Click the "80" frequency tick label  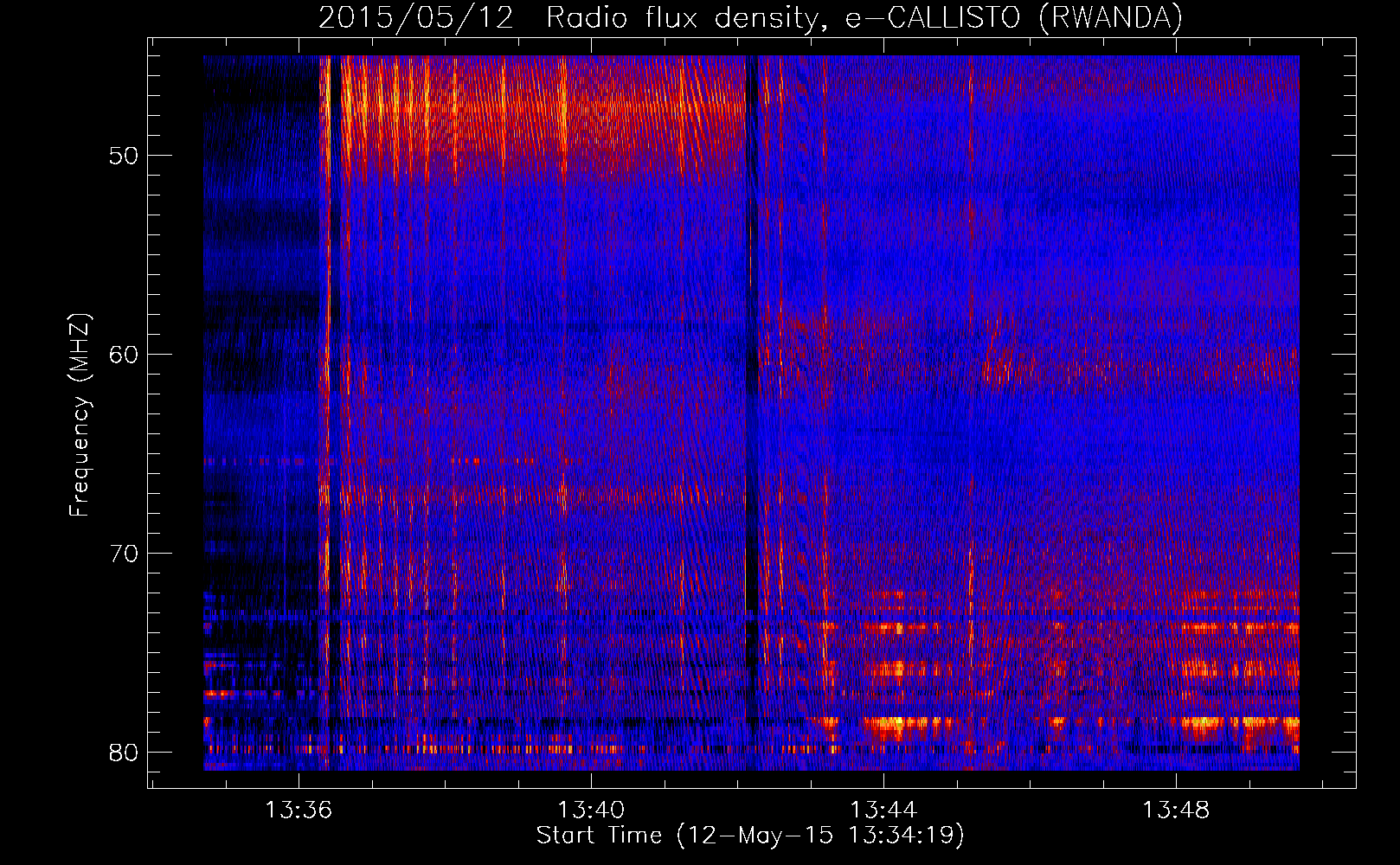tap(124, 752)
